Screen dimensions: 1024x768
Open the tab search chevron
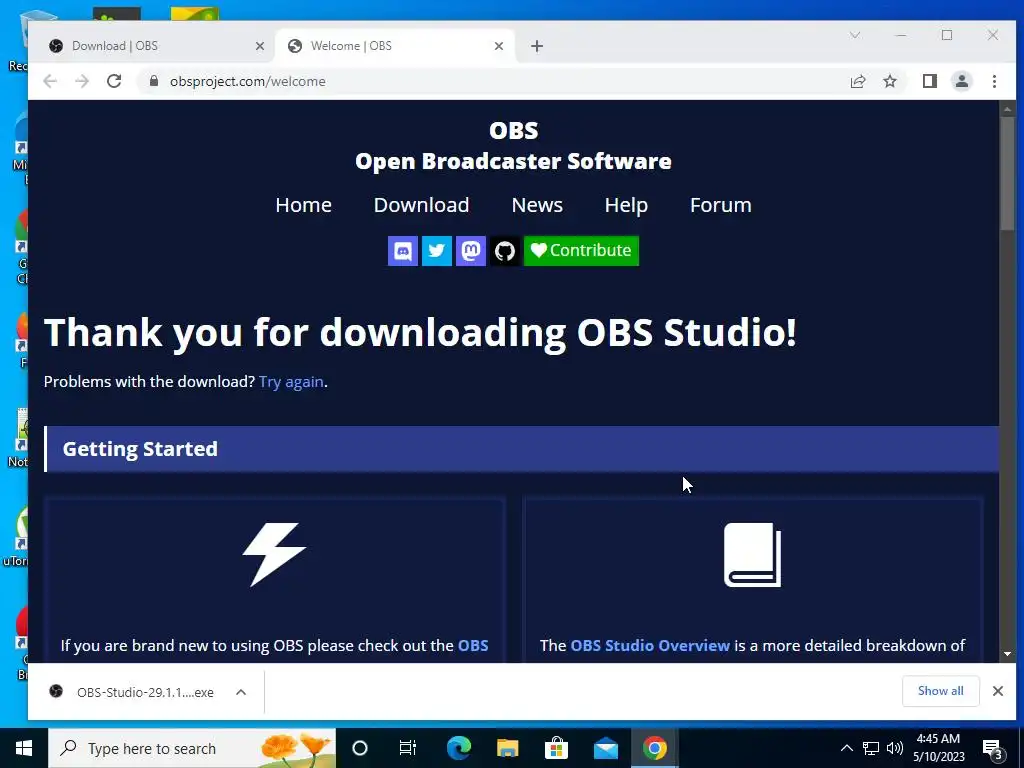click(855, 35)
